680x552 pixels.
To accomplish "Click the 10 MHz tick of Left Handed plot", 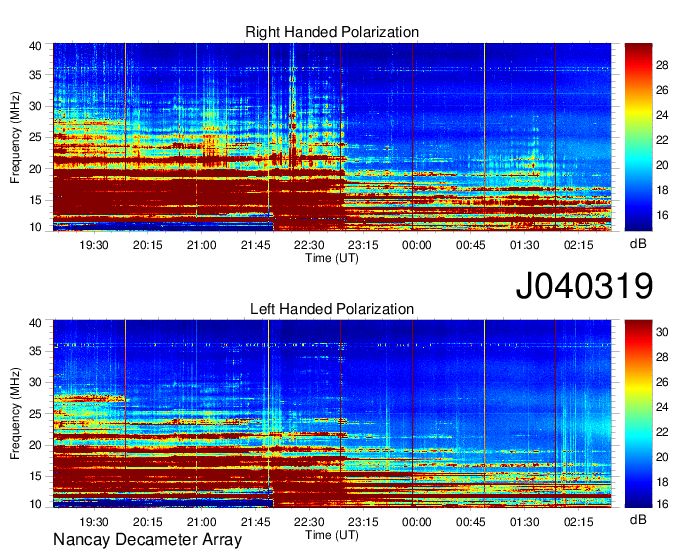I will point(35,504).
